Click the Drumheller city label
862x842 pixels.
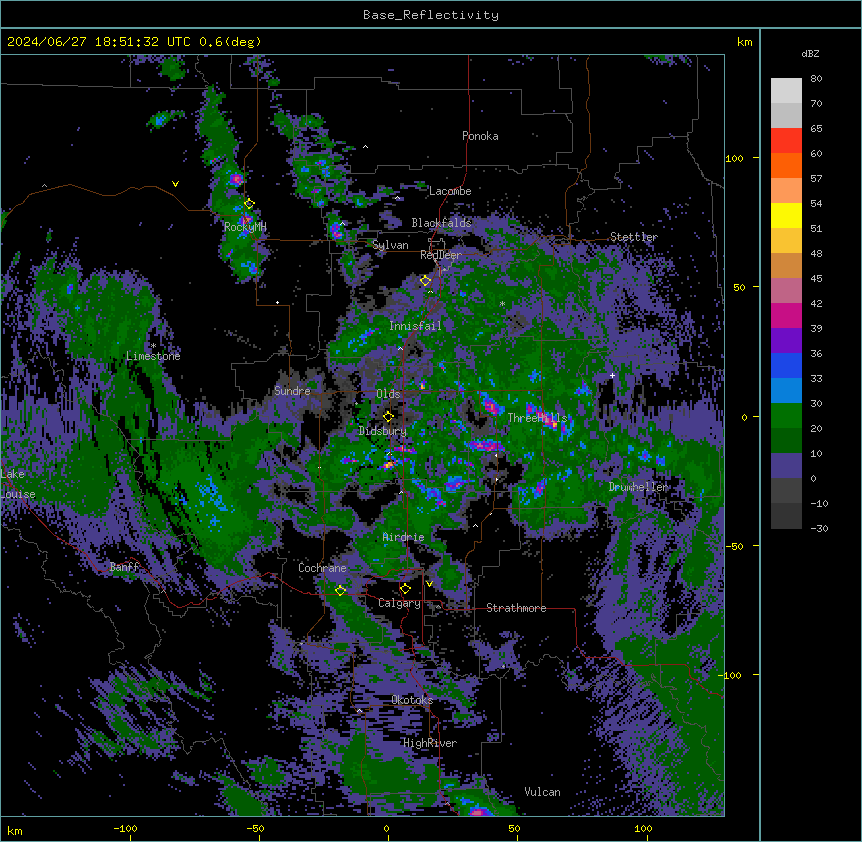click(x=638, y=487)
